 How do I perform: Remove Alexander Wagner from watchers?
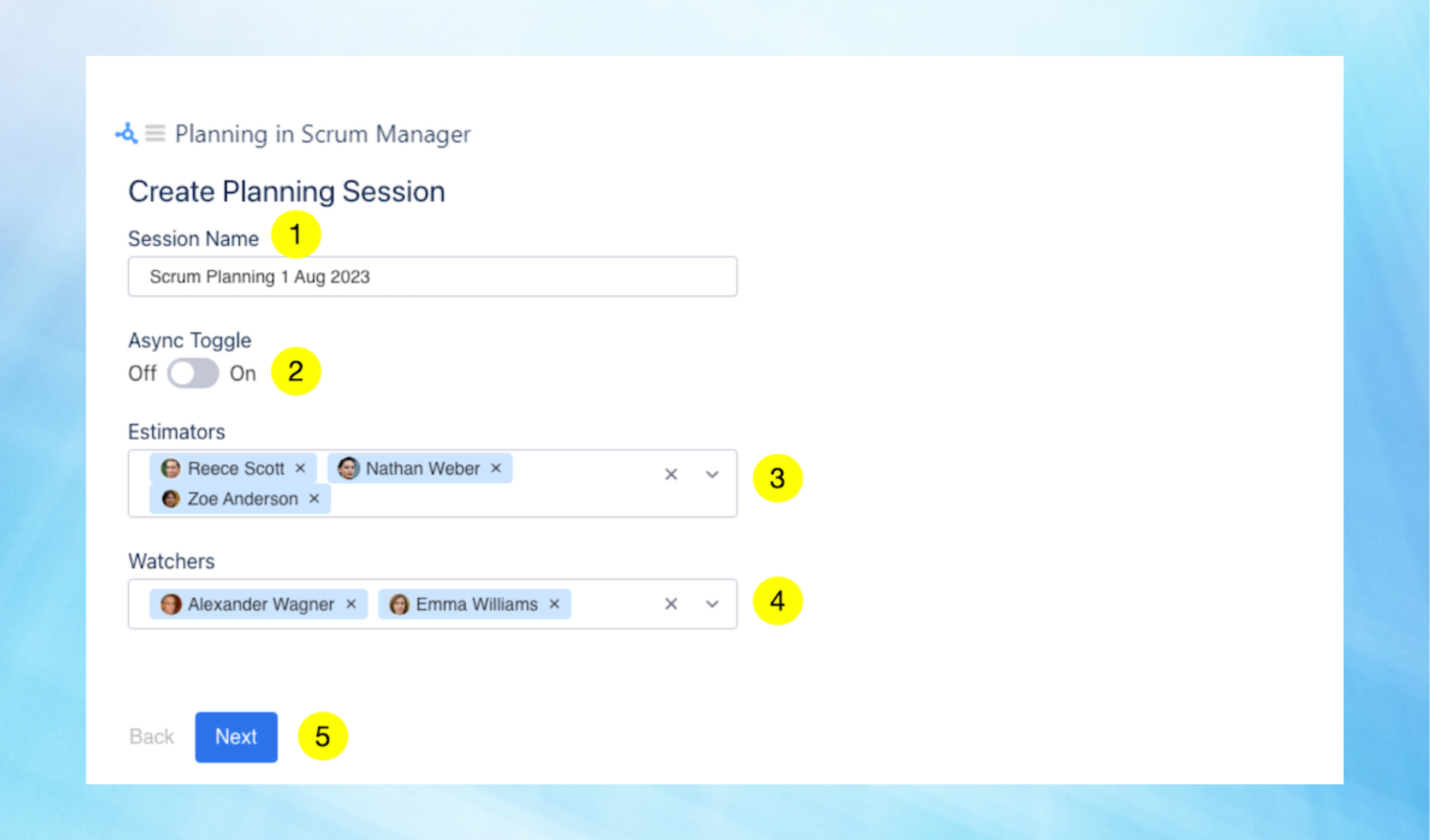pos(354,604)
